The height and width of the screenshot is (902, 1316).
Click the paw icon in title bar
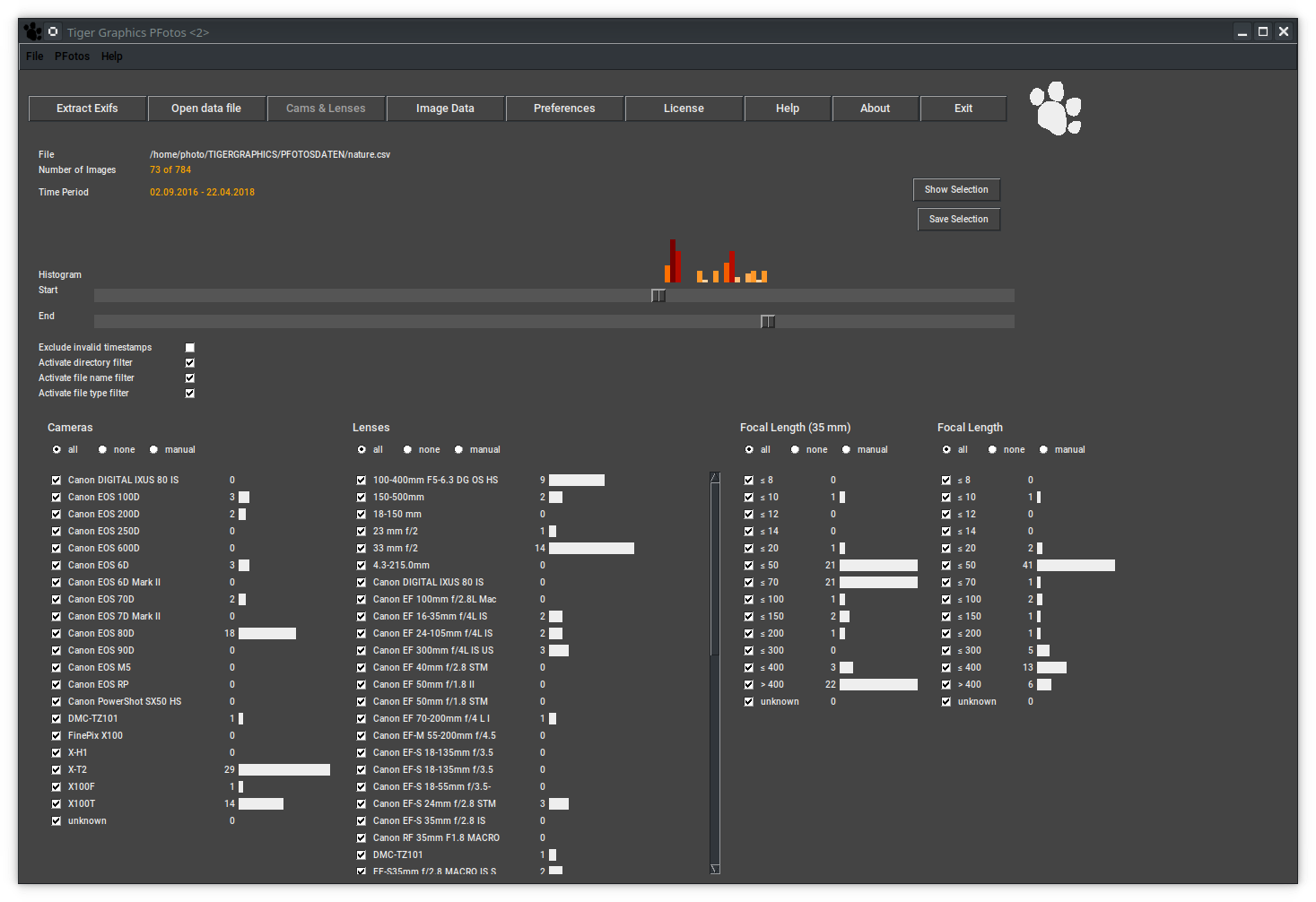[x=33, y=32]
